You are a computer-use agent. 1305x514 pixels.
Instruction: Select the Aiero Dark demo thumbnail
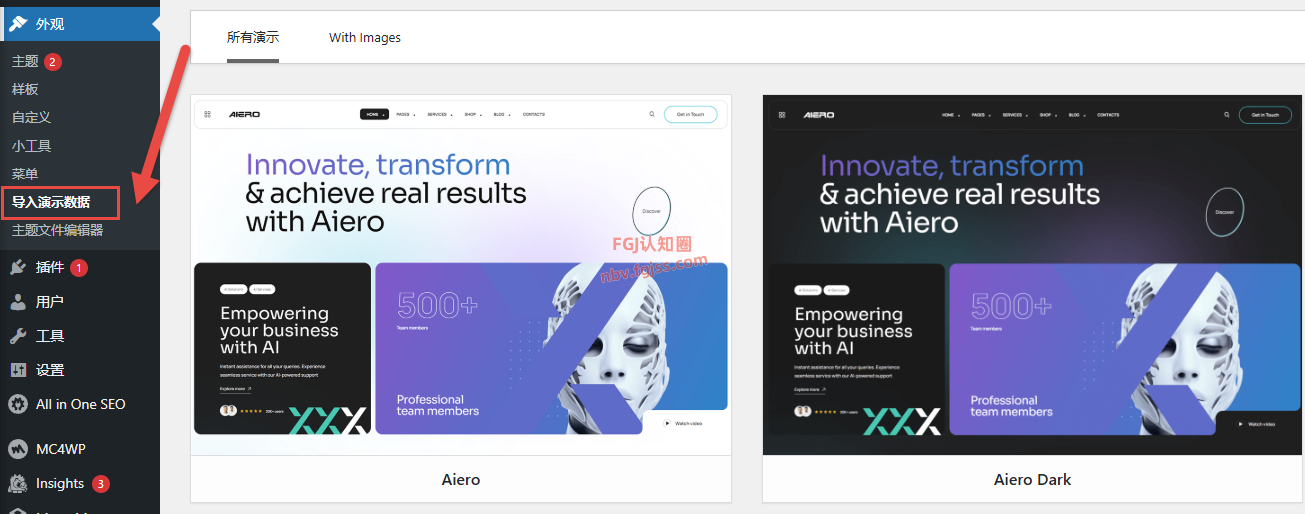pyautogui.click(x=1033, y=275)
